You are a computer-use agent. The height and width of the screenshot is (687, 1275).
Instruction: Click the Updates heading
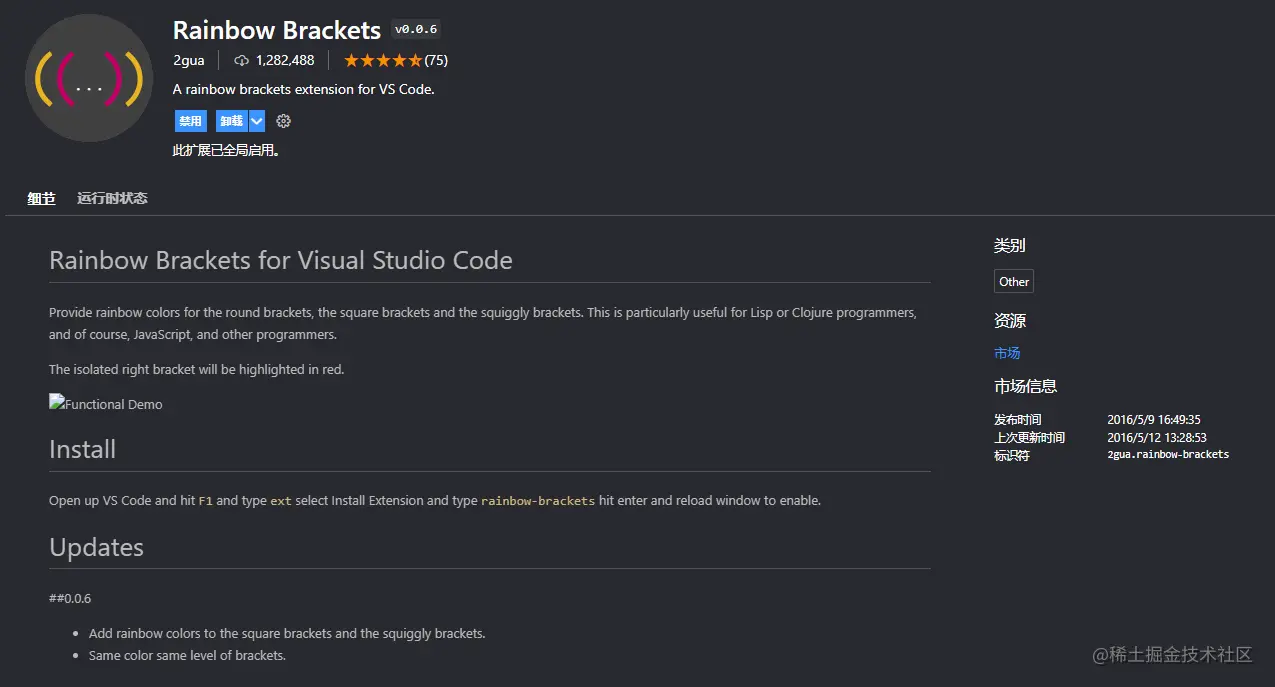(x=96, y=547)
